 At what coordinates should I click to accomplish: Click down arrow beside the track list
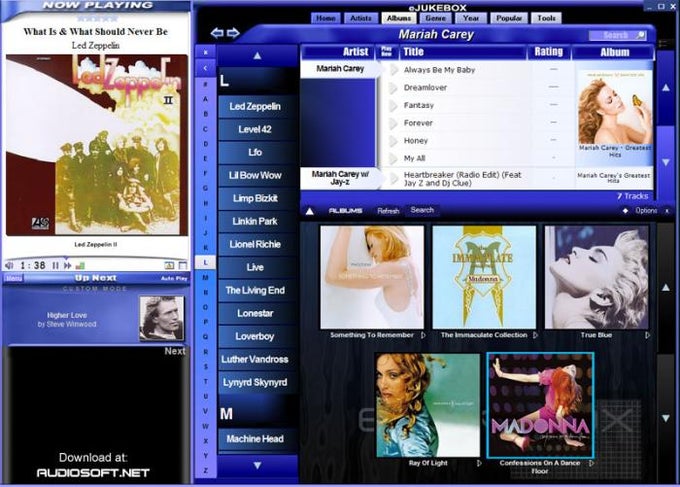click(666, 162)
